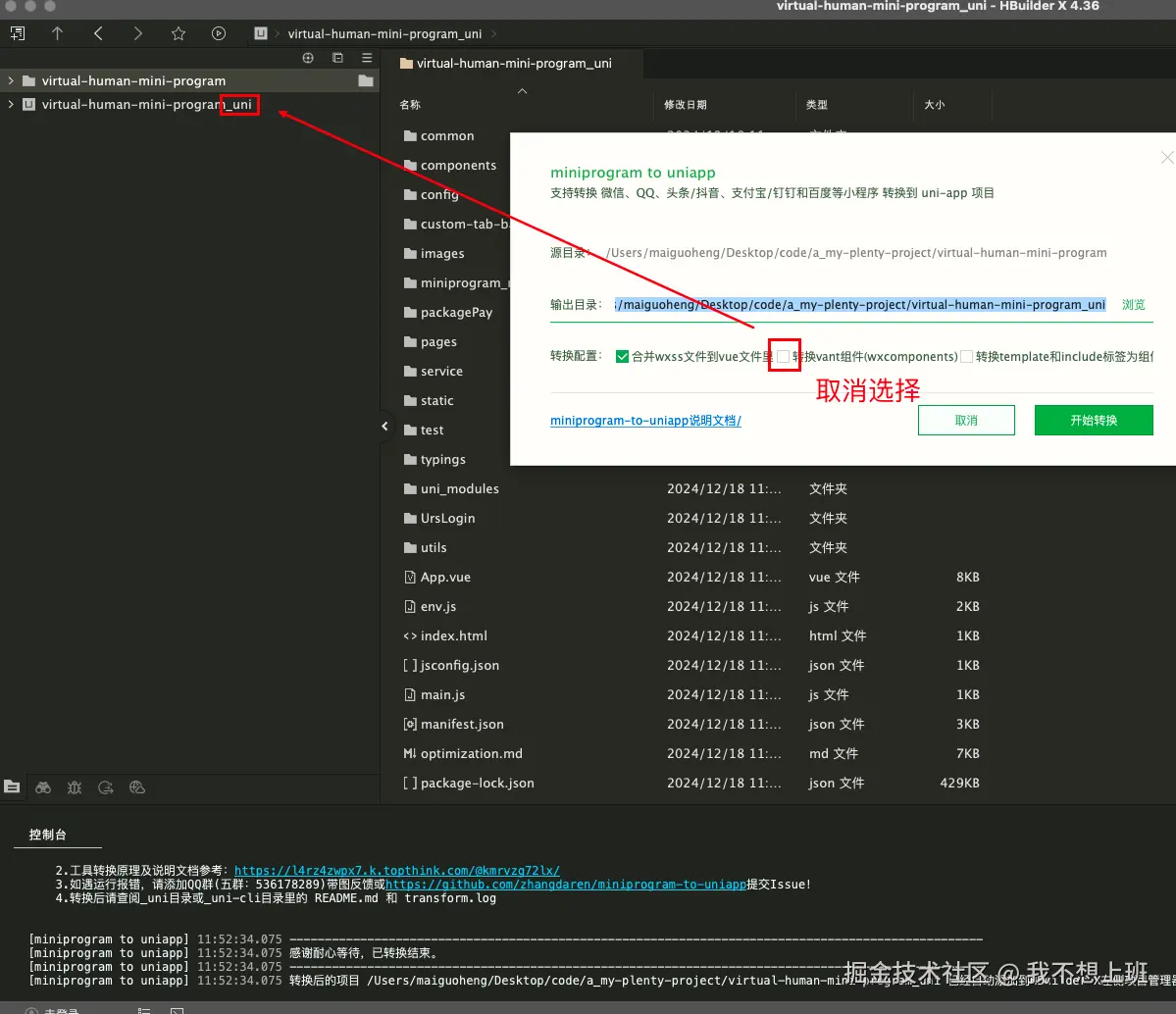
Task: Click the 输出目录 output path field
Action: pyautogui.click(x=859, y=305)
